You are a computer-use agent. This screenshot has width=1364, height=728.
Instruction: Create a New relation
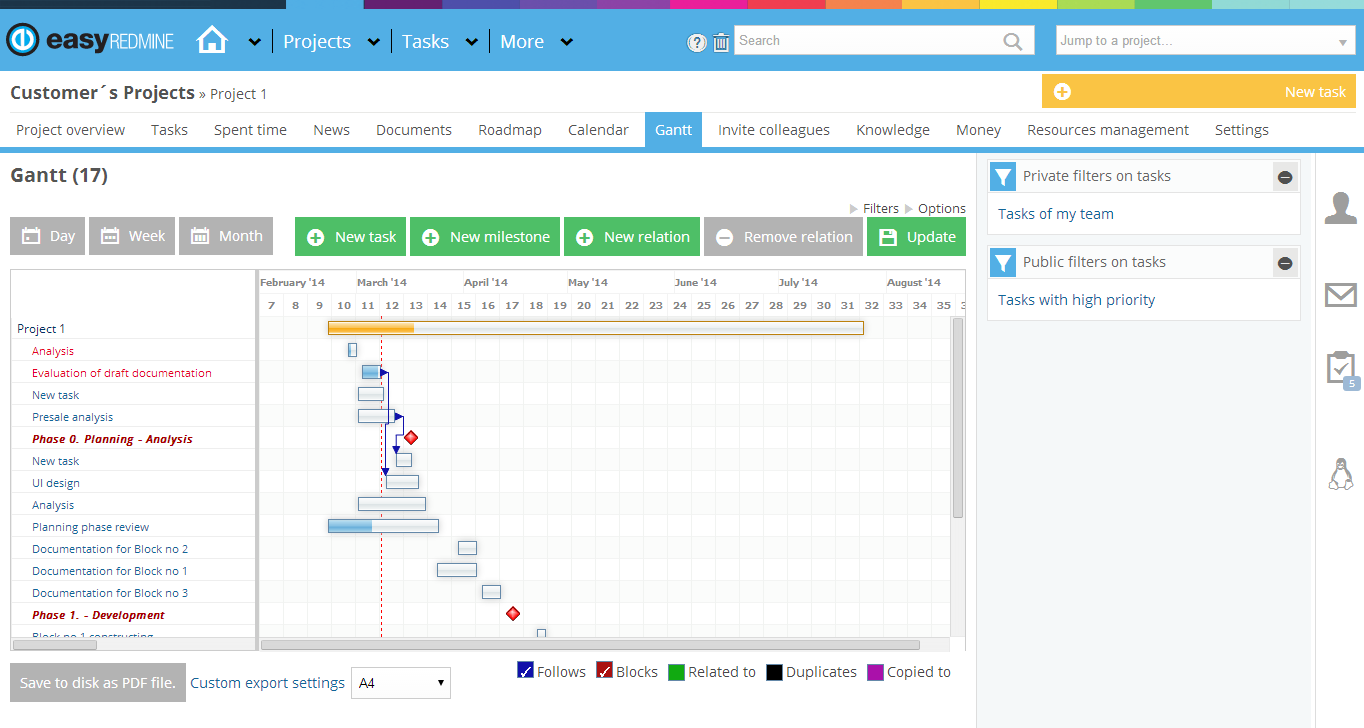tap(632, 237)
